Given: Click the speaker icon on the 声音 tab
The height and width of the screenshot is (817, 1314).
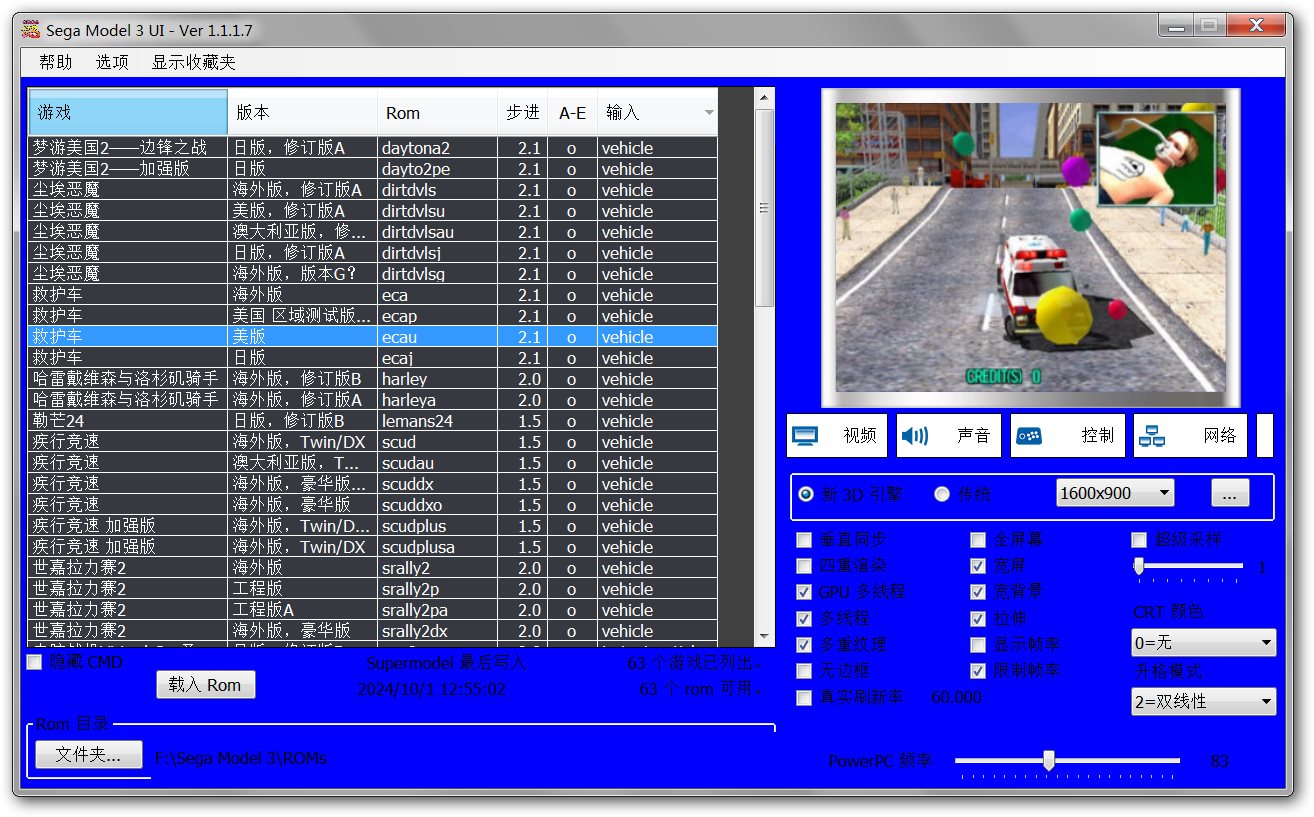Looking at the screenshot, I should (x=914, y=436).
